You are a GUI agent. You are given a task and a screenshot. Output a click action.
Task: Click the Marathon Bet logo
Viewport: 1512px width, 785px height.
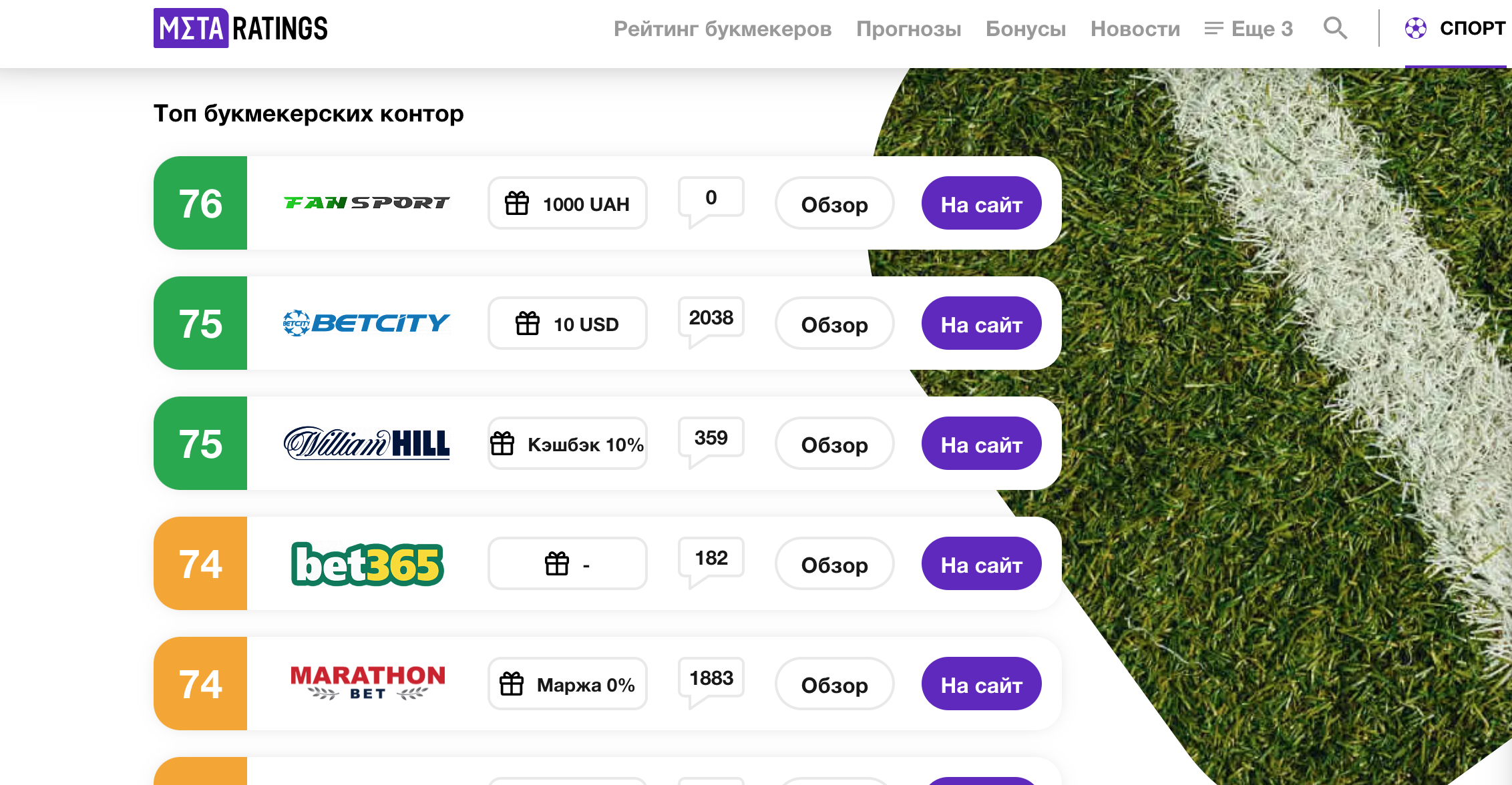367,682
